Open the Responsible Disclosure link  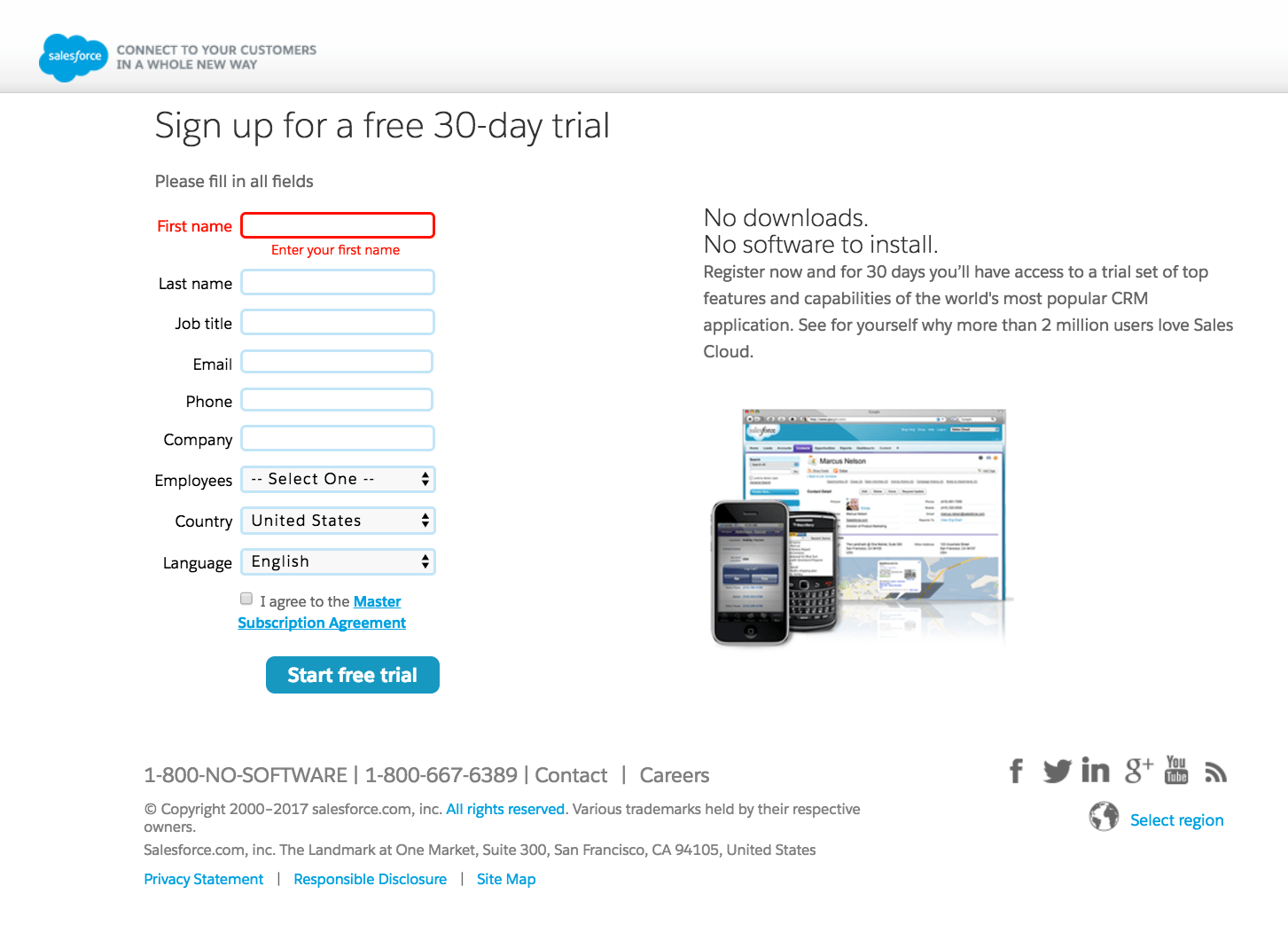point(371,879)
